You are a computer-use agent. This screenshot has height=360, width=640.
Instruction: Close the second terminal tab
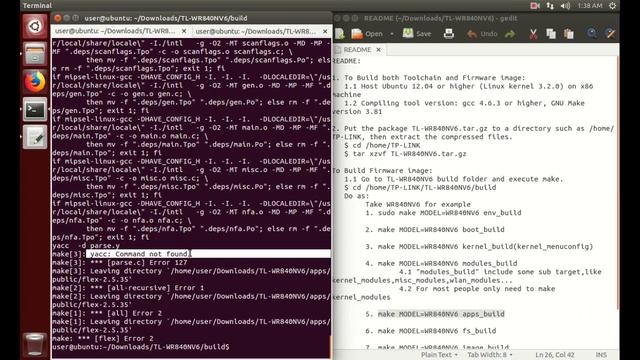coord(325,31)
